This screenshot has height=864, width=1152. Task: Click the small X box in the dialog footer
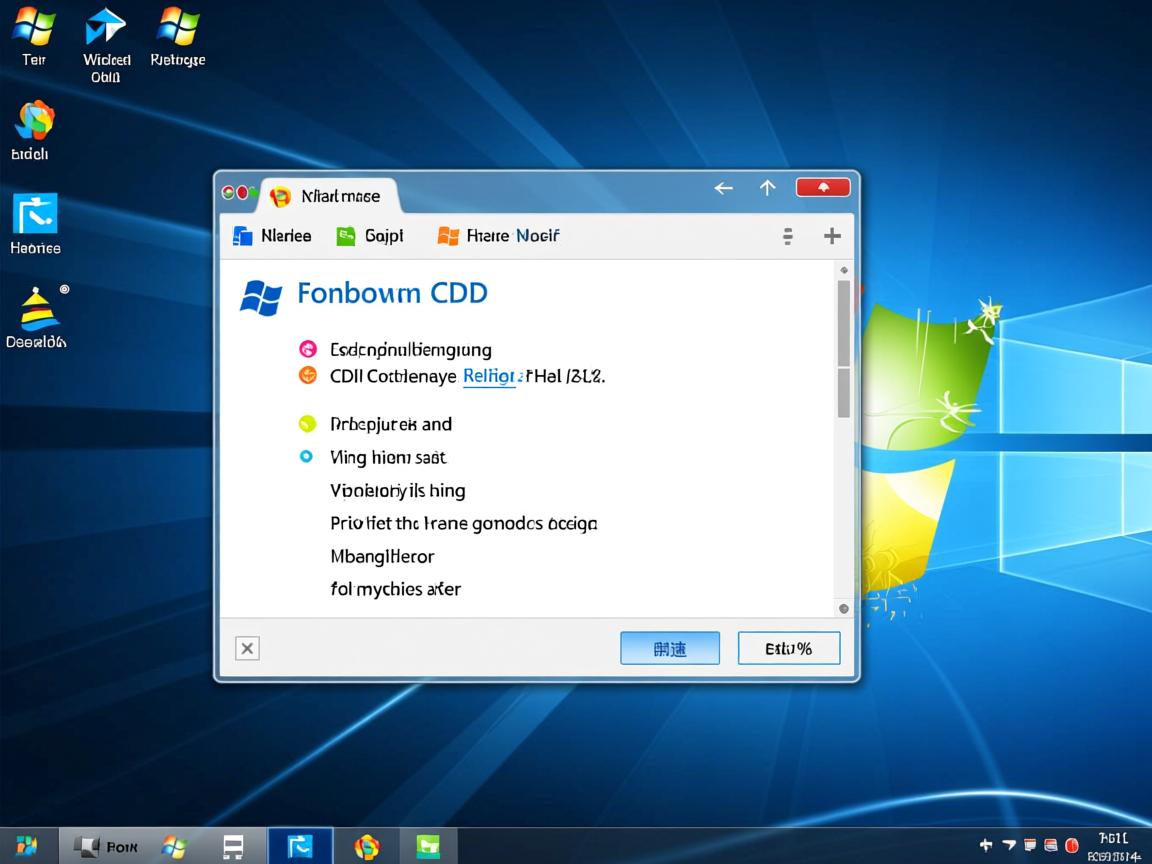[x=247, y=648]
